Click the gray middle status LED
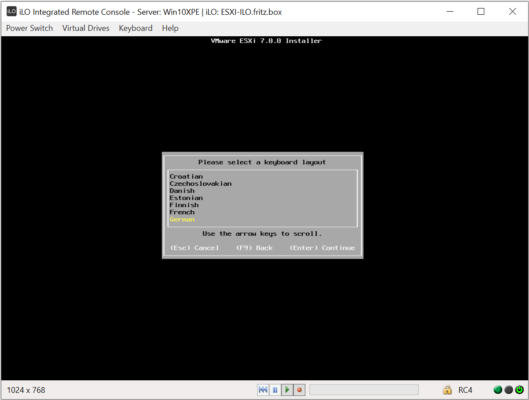This screenshot has height=400, width=529. 508,390
